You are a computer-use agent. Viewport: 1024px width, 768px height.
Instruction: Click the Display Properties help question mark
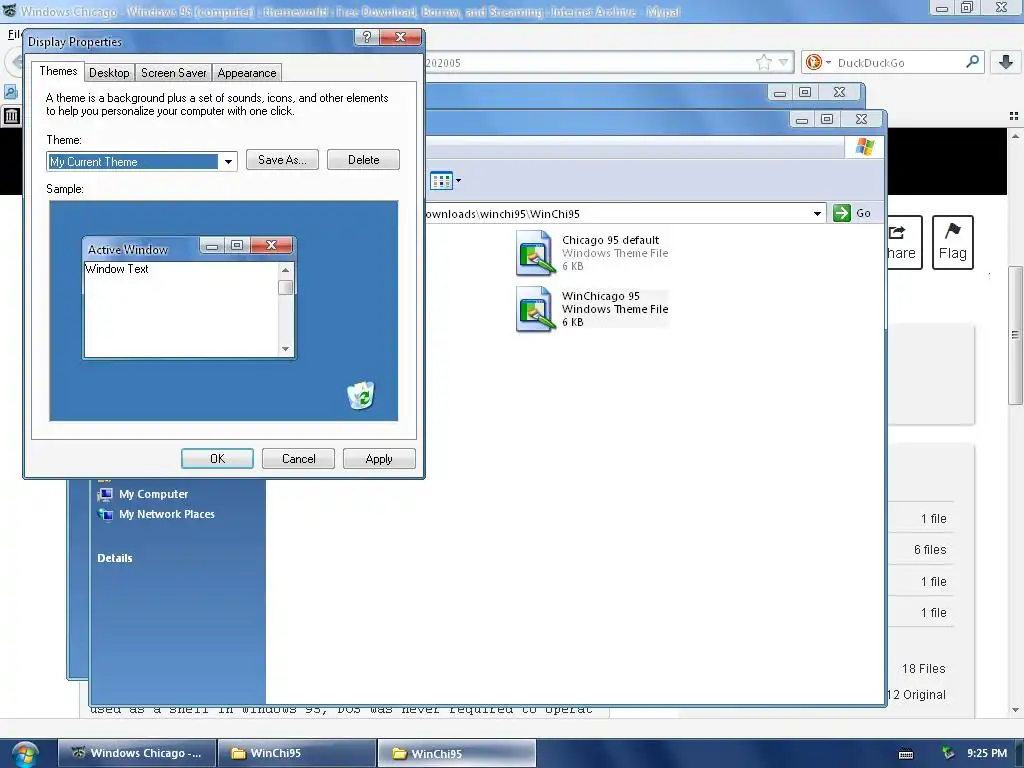(x=366, y=37)
